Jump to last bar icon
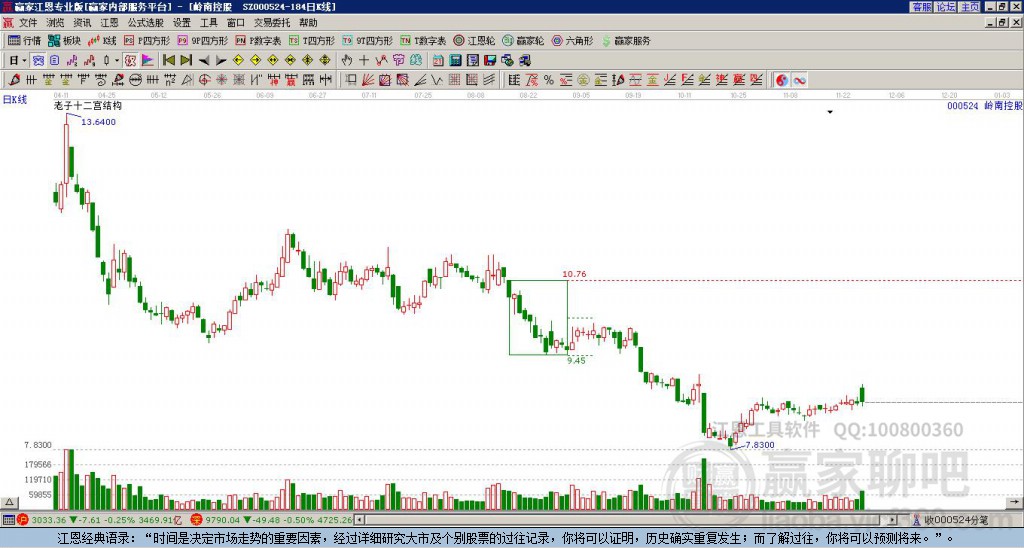 click(x=186, y=61)
